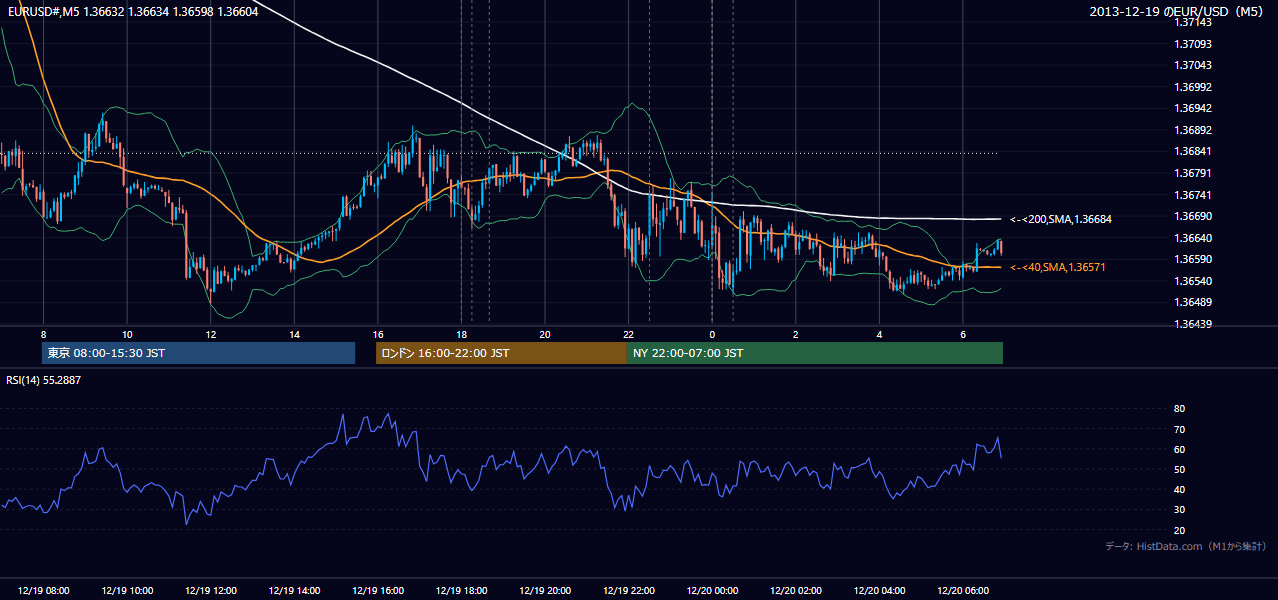Select the 12/19 10:00 time label

[127, 591]
